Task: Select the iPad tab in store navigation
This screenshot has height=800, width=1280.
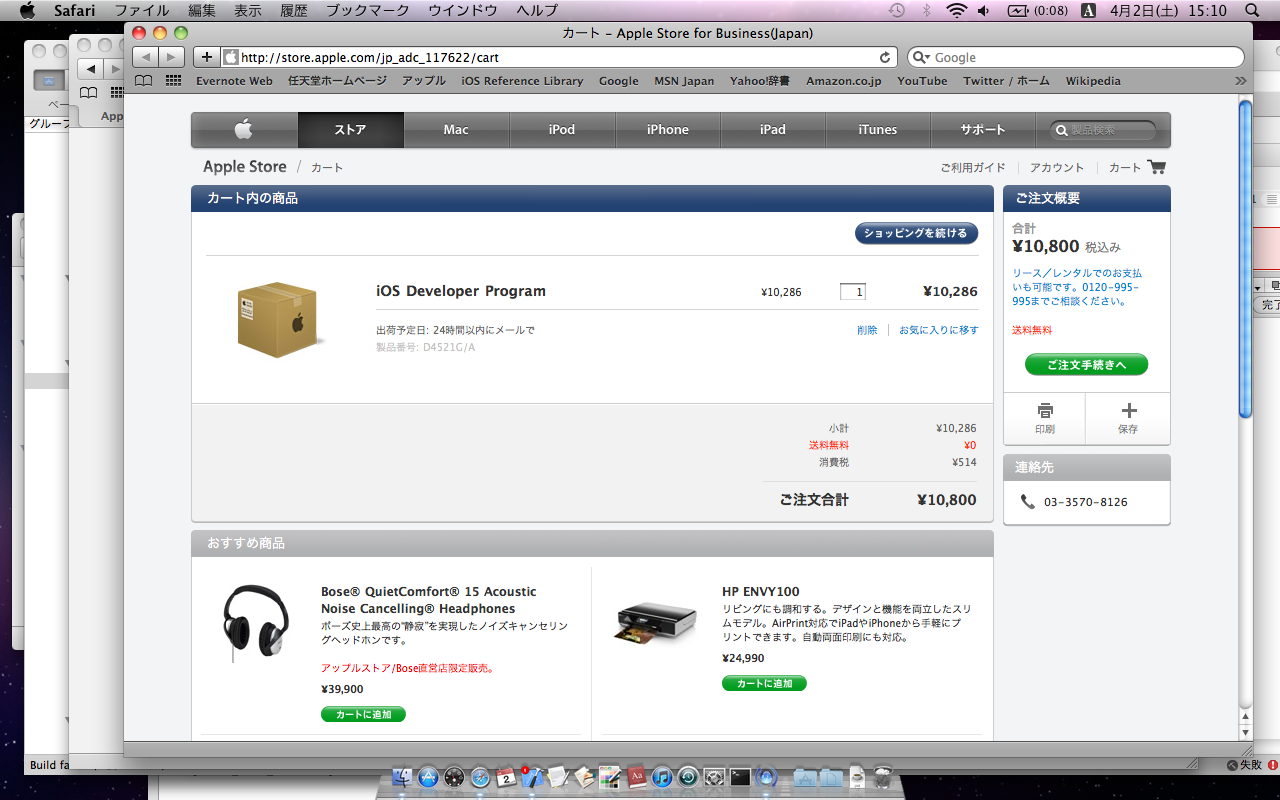Action: (773, 130)
